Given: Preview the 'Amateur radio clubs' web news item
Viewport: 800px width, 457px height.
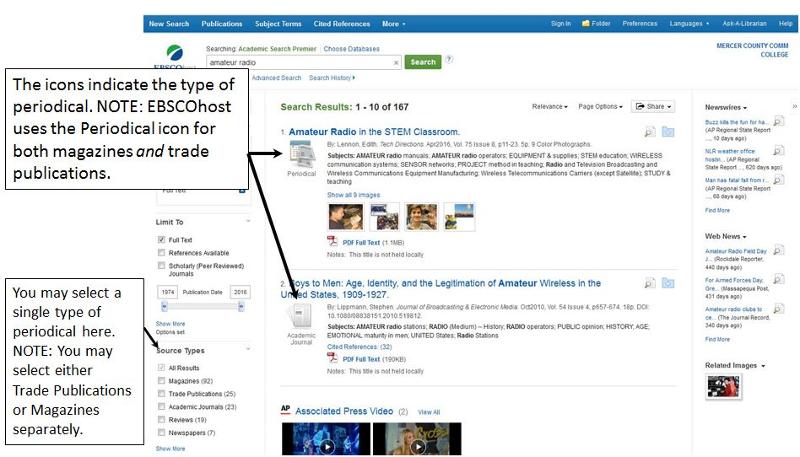Looking at the screenshot, I should pyautogui.click(x=779, y=309).
